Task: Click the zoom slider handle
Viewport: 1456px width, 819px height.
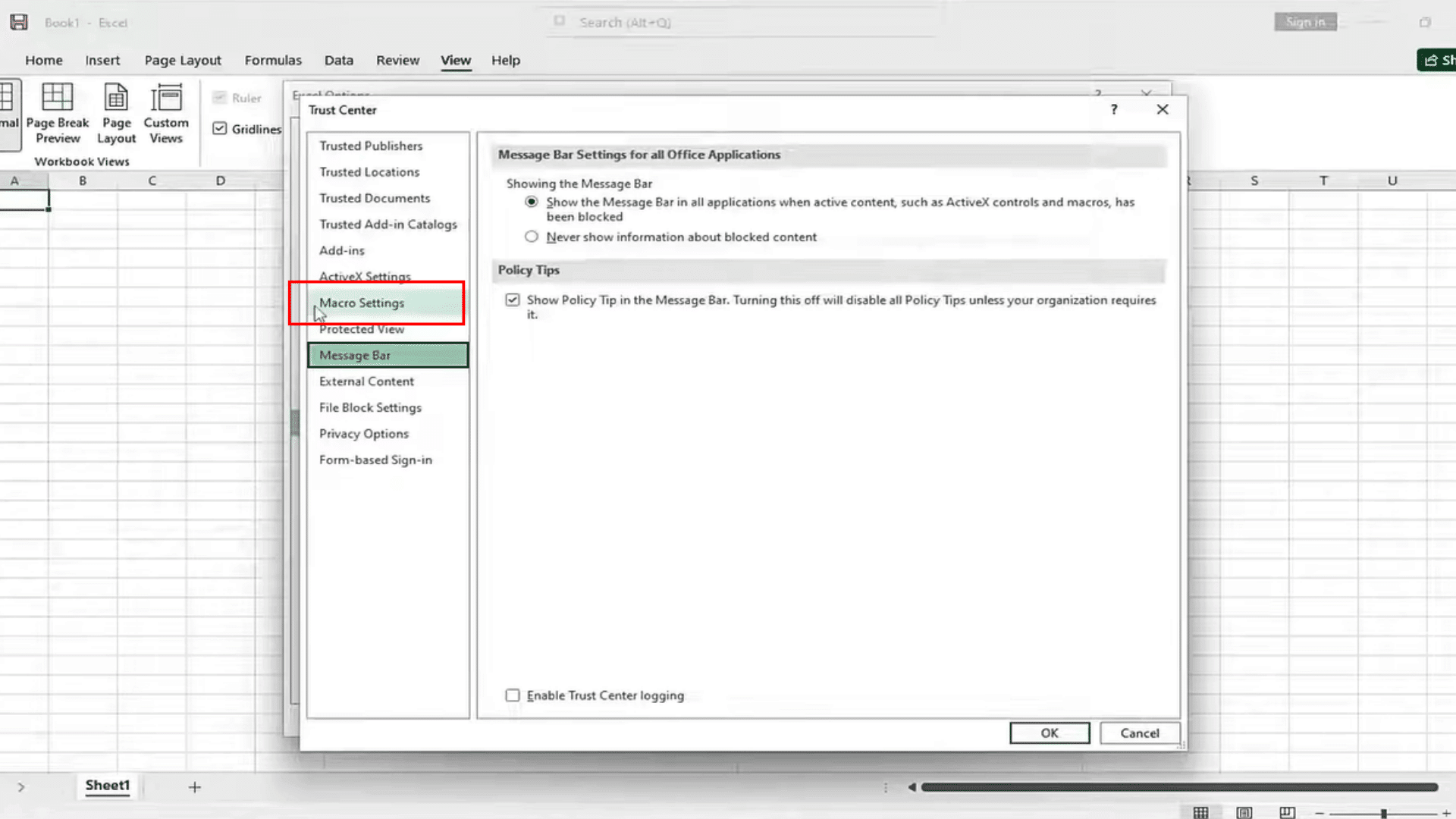Action: (x=1384, y=813)
